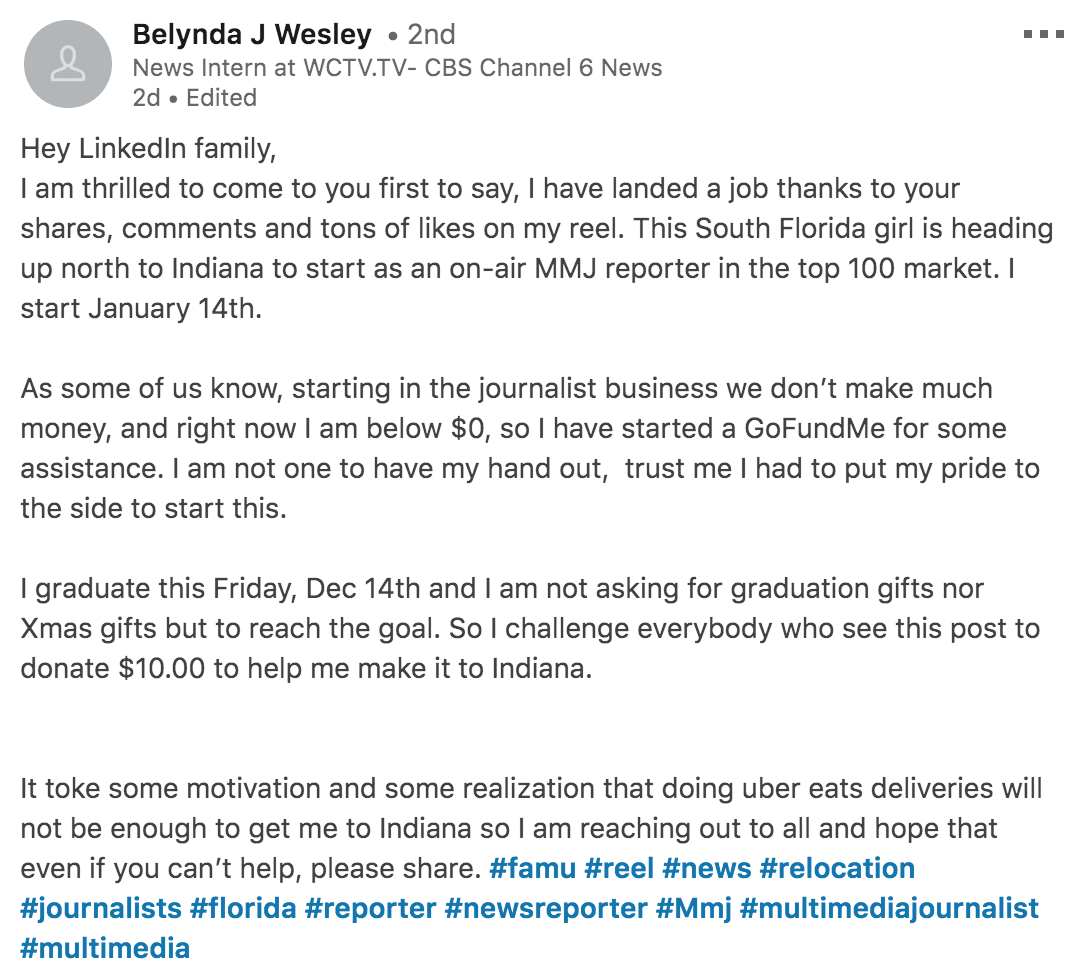Click the paragraph mentioning GoFundMe
The image size is (1086, 980).
click(530, 448)
